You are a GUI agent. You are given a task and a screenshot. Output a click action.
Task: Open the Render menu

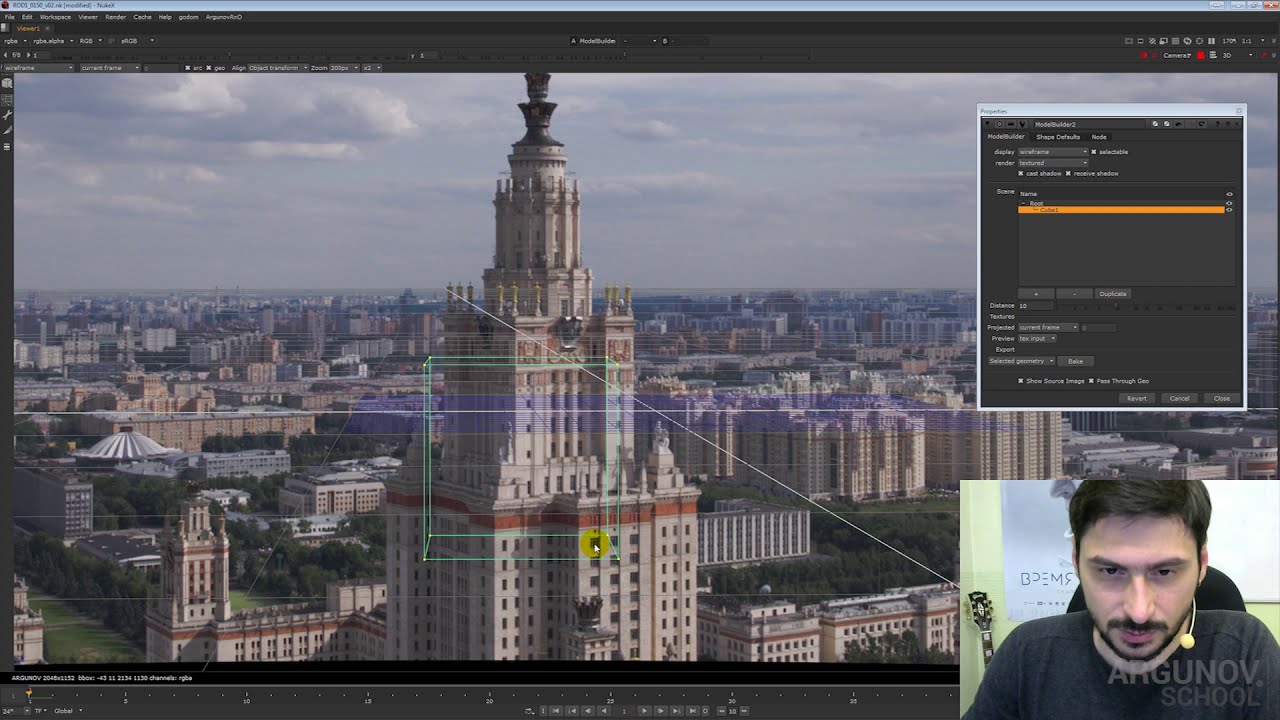point(116,17)
